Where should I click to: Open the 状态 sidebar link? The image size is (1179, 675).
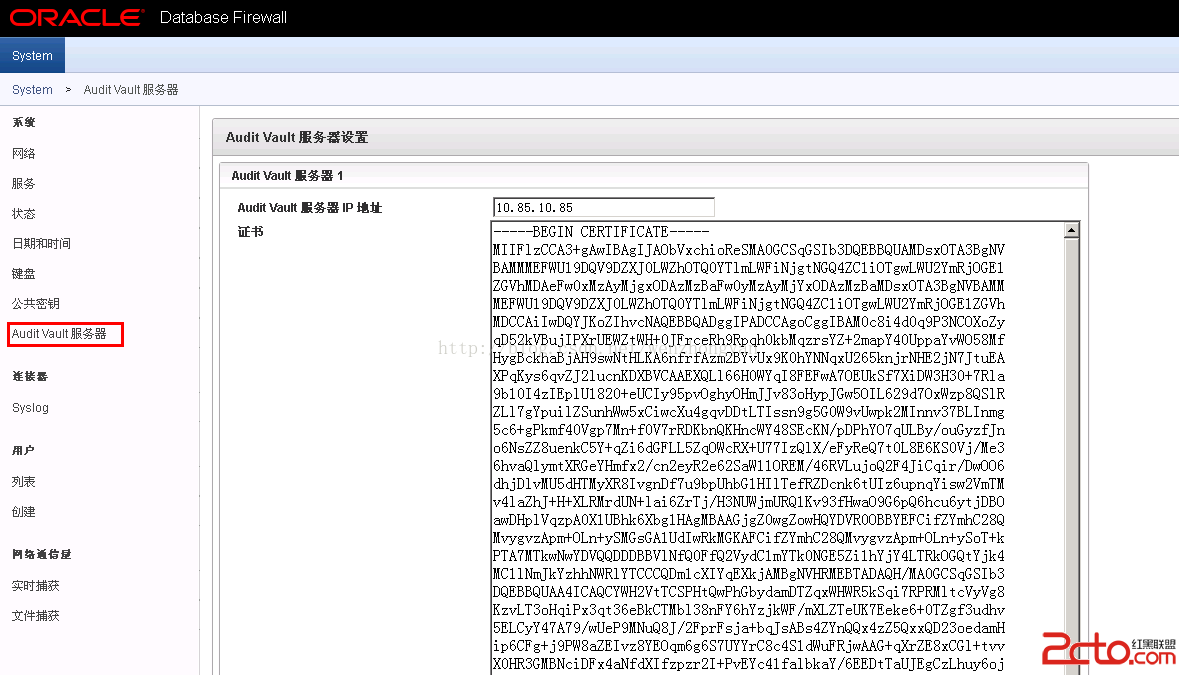(23, 213)
